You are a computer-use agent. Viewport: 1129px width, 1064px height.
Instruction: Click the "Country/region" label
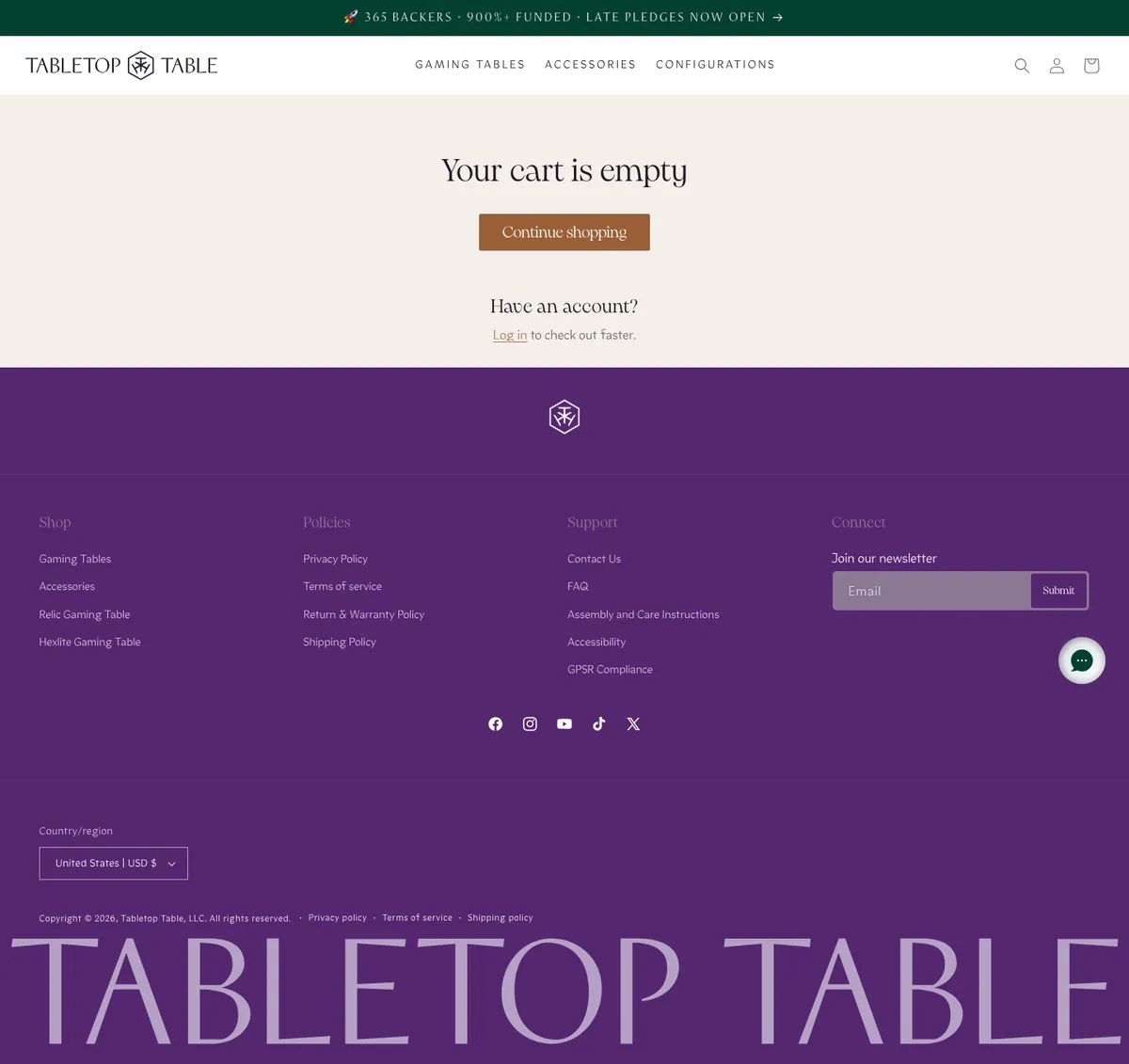[75, 831]
